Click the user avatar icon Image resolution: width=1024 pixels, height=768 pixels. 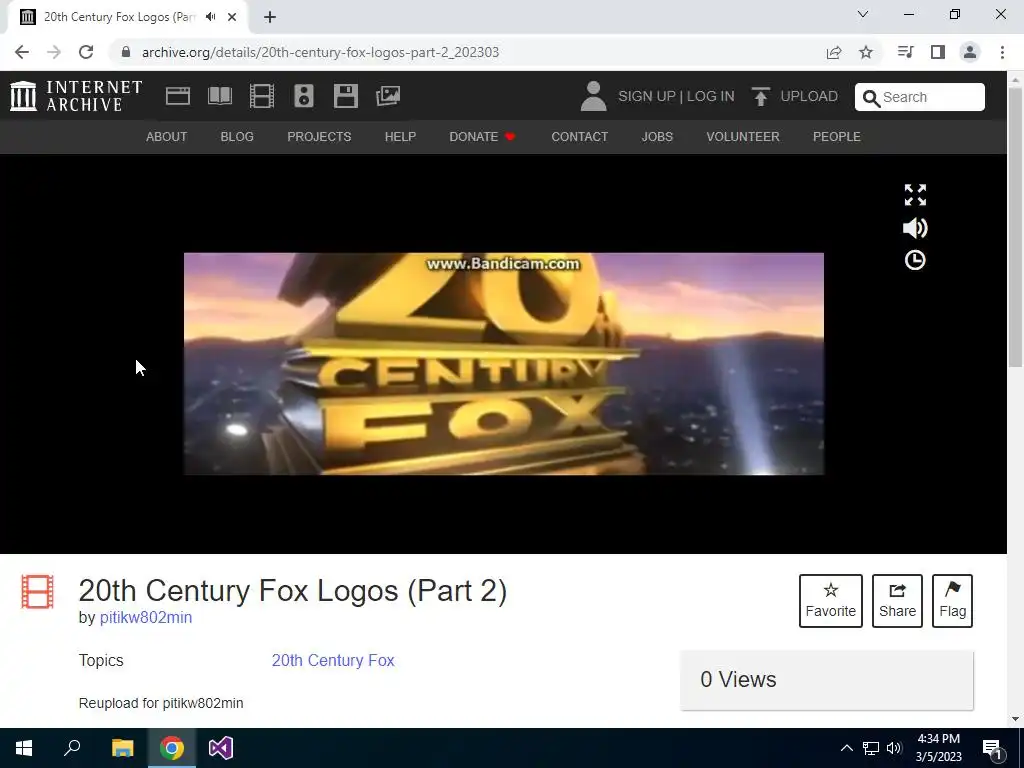click(593, 96)
